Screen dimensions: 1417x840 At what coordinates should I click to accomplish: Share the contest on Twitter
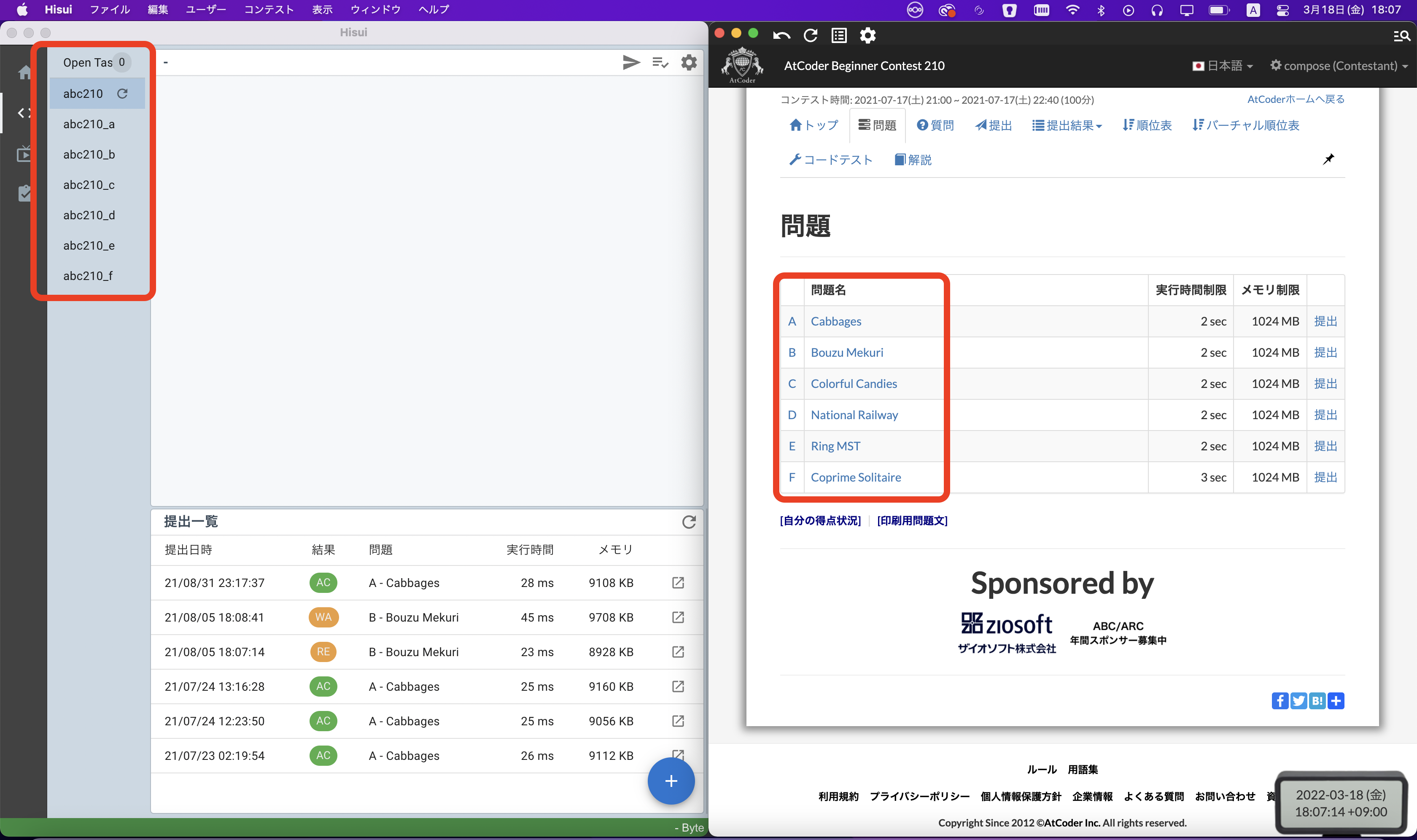[x=1298, y=701]
